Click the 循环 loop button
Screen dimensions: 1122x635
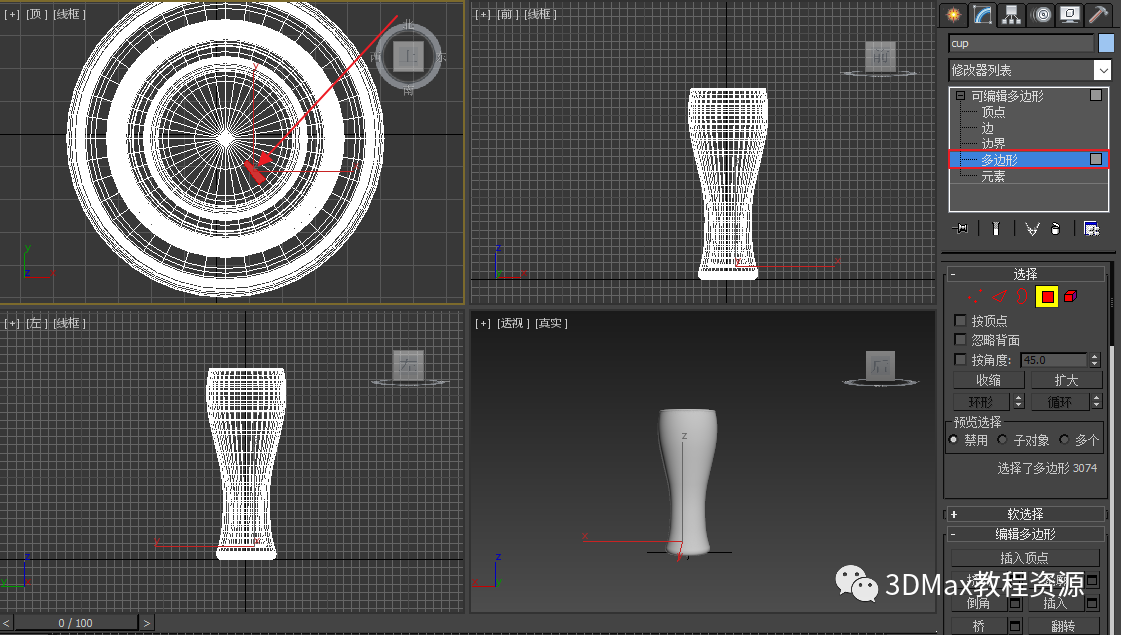click(1060, 402)
